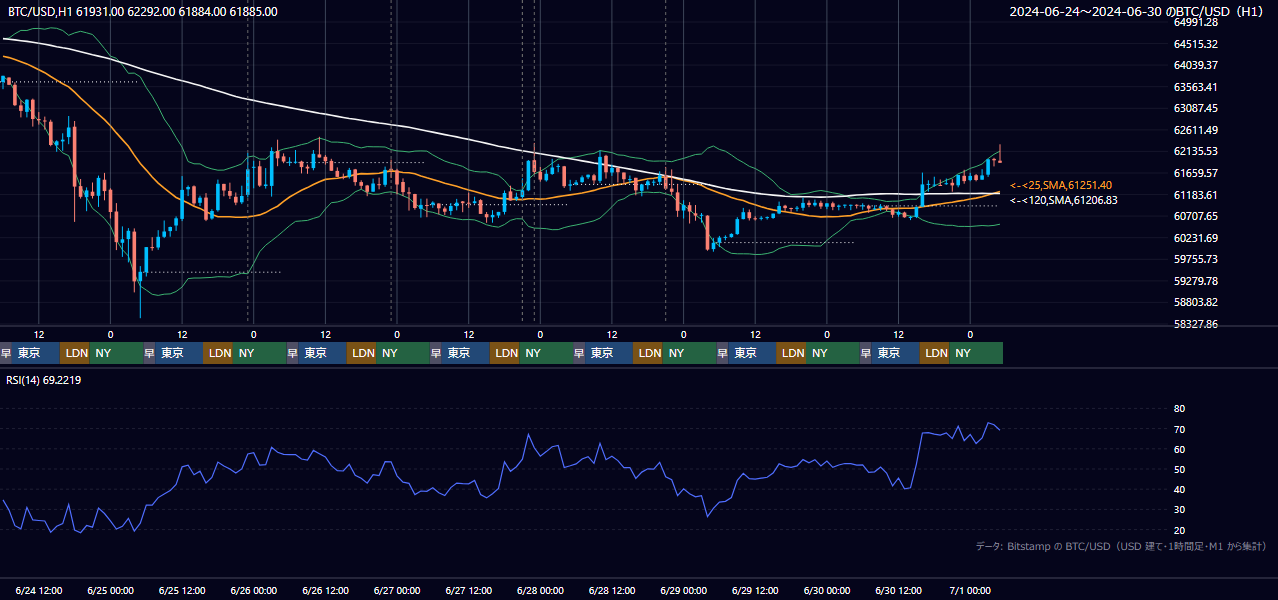Click the BTC/USD,H1 OHLC header text
This screenshot has width=1278, height=600.
143,11
